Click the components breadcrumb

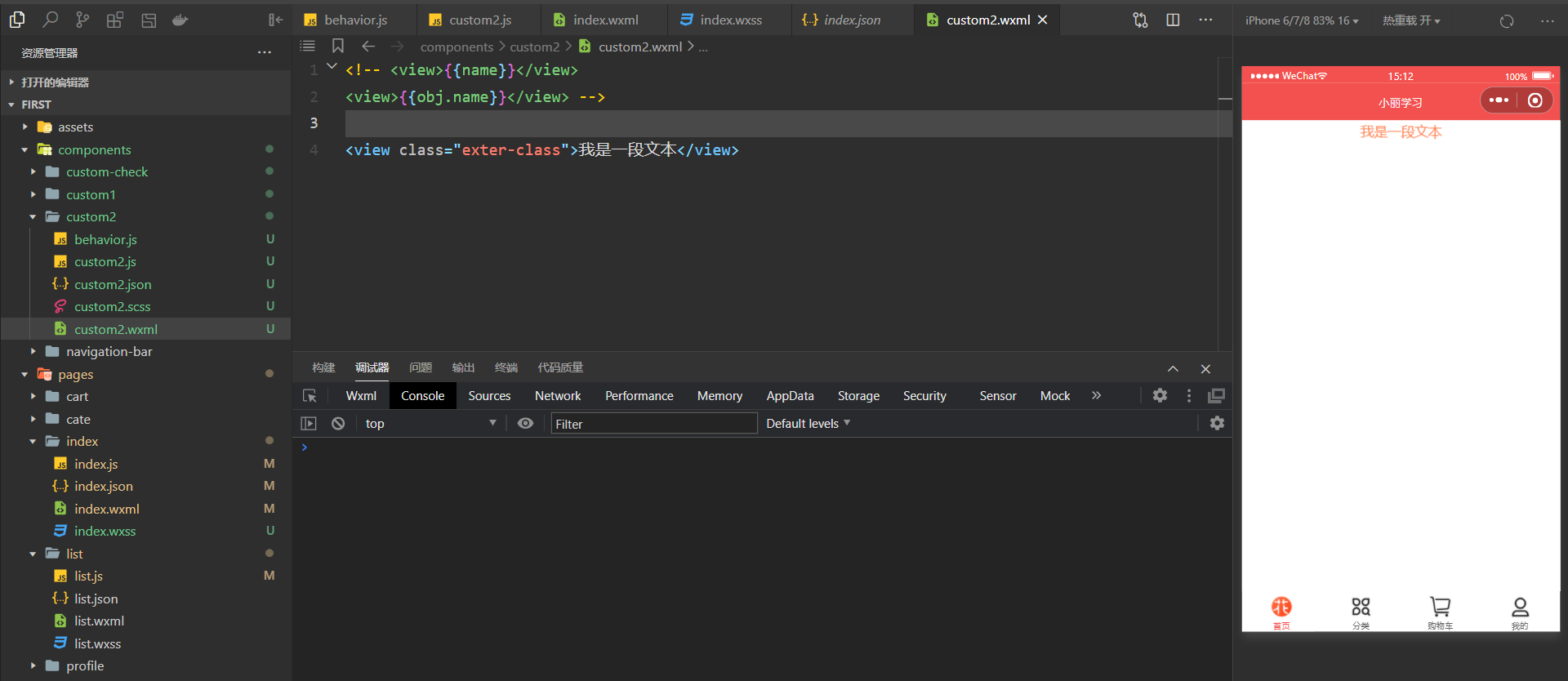point(457,47)
